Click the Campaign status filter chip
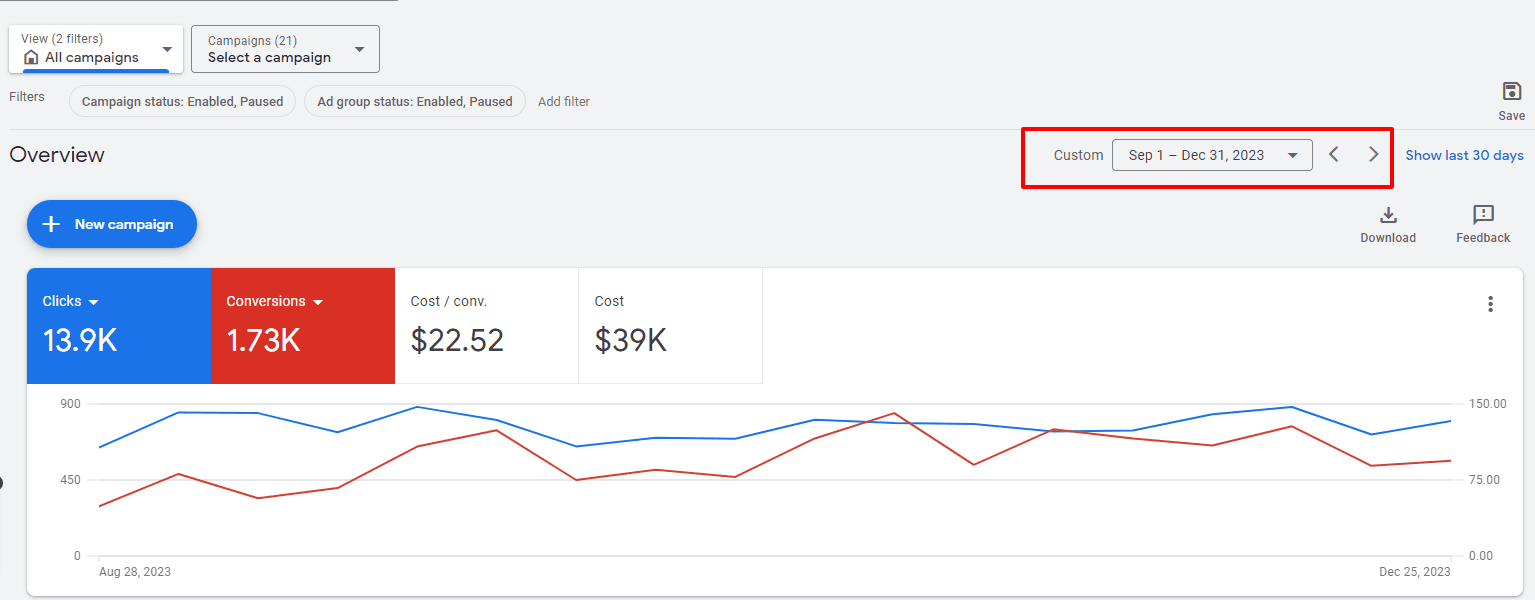The width and height of the screenshot is (1535, 600). click(x=182, y=101)
